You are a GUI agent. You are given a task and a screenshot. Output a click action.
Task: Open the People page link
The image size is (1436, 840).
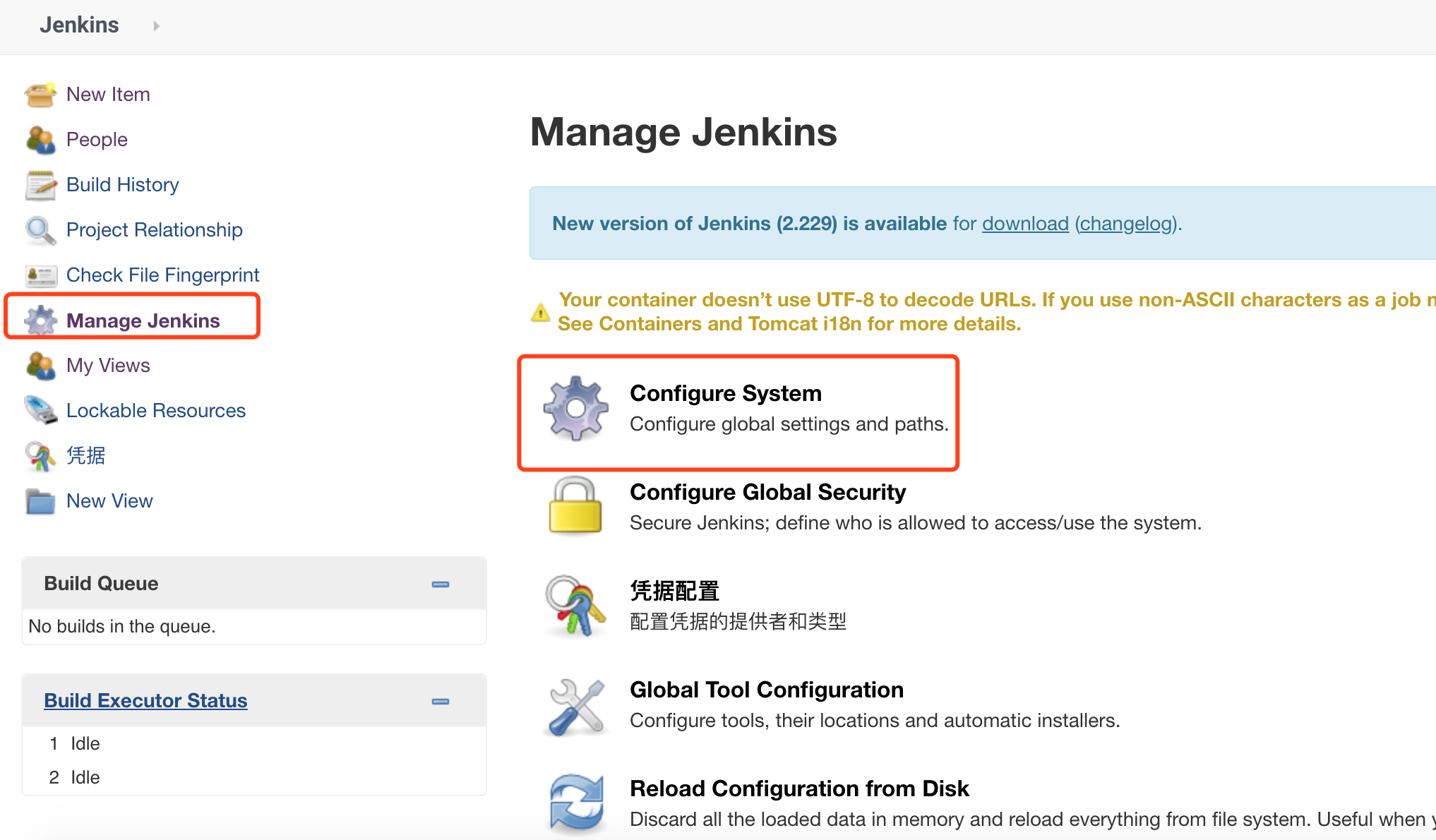click(x=97, y=140)
